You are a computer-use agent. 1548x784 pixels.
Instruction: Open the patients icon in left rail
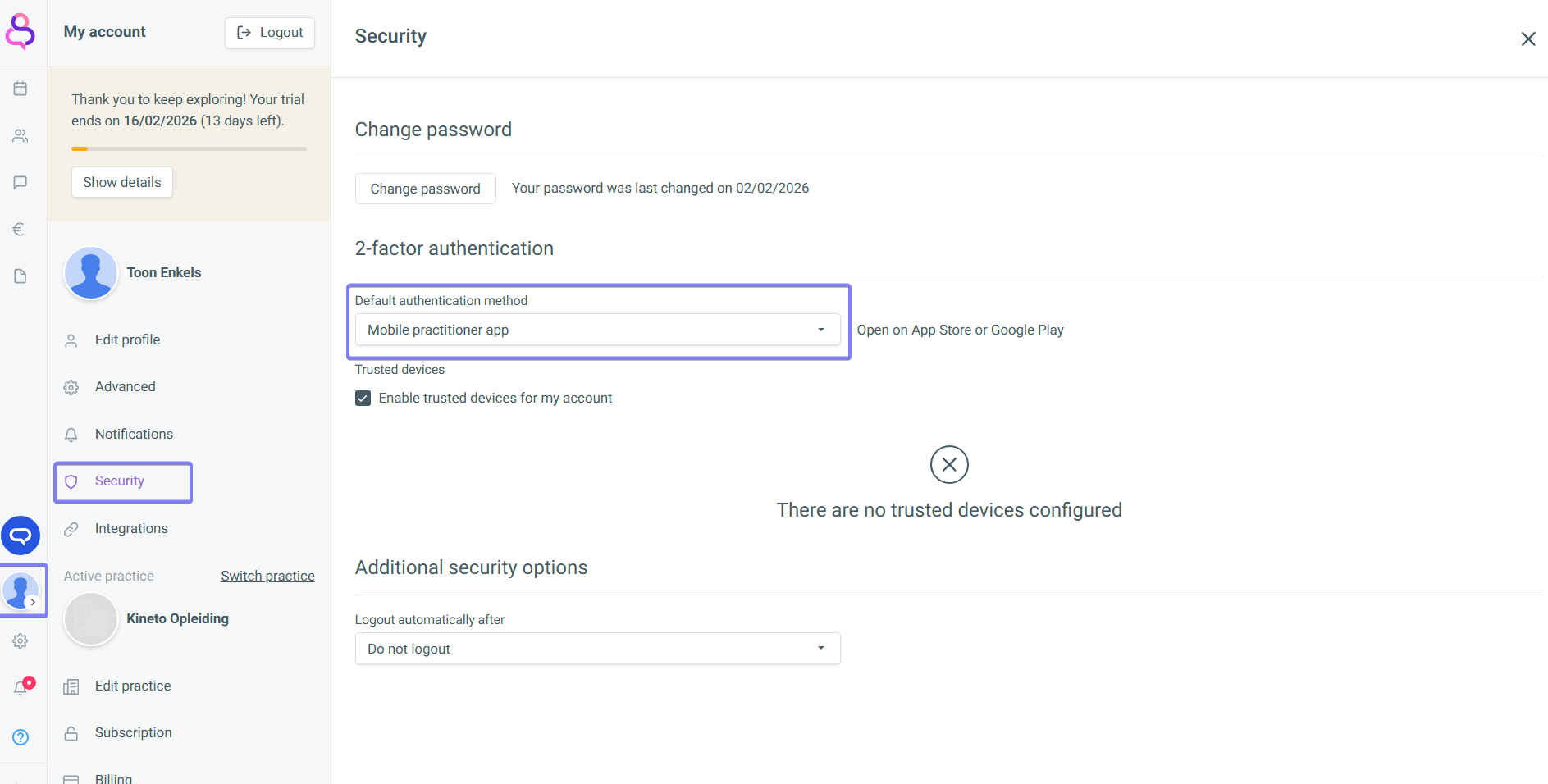(x=21, y=135)
